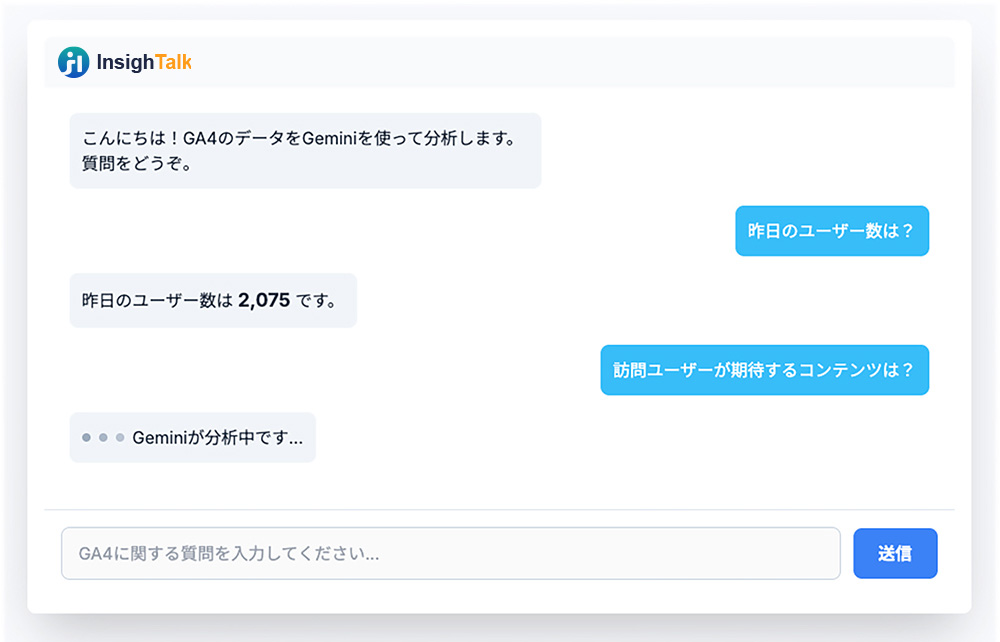Click the "昨日のユーザー数は" text in the bot reply
1000x642 pixels.
tap(157, 300)
